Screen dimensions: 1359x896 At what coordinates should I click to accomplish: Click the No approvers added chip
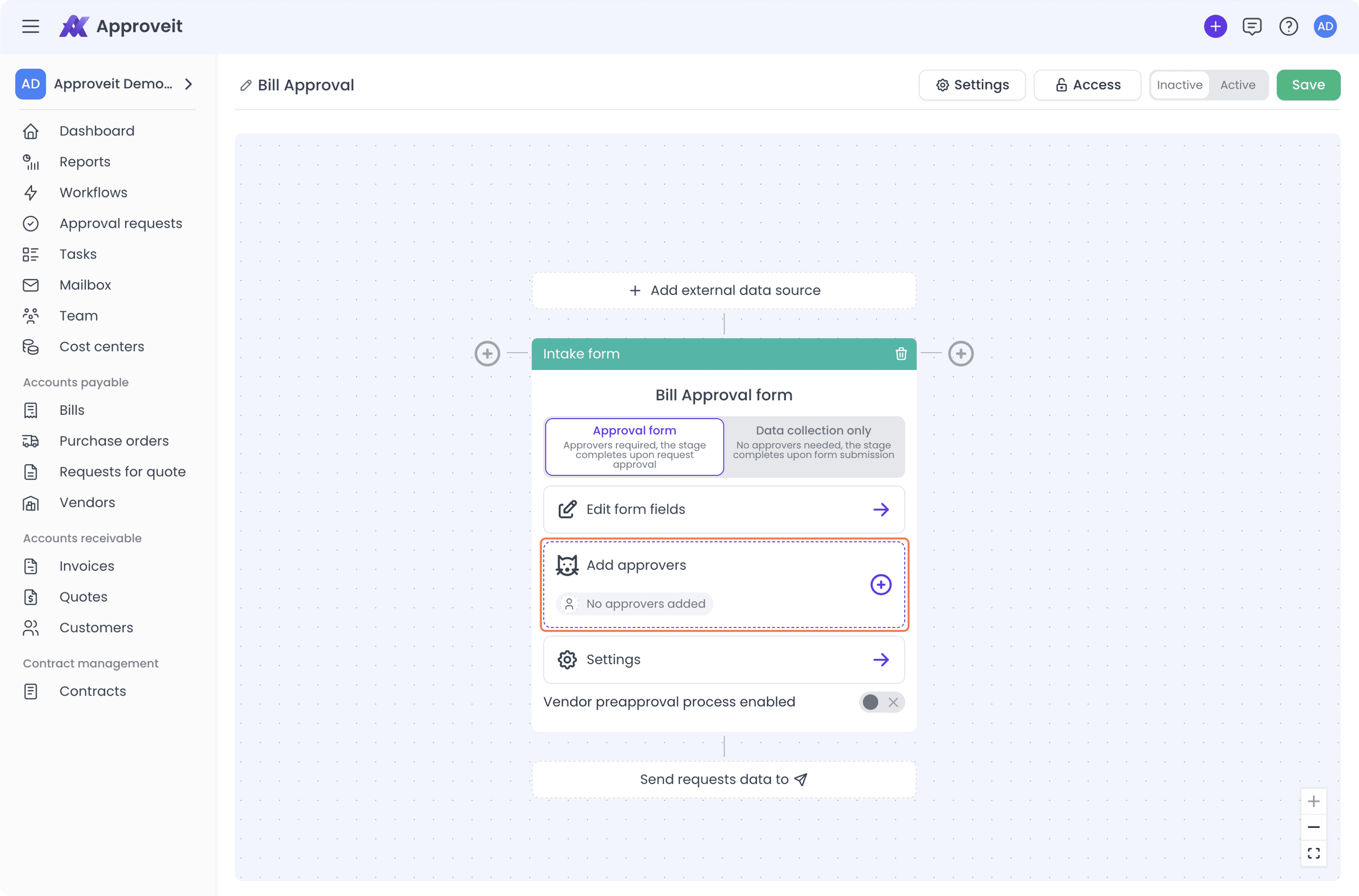pos(634,604)
